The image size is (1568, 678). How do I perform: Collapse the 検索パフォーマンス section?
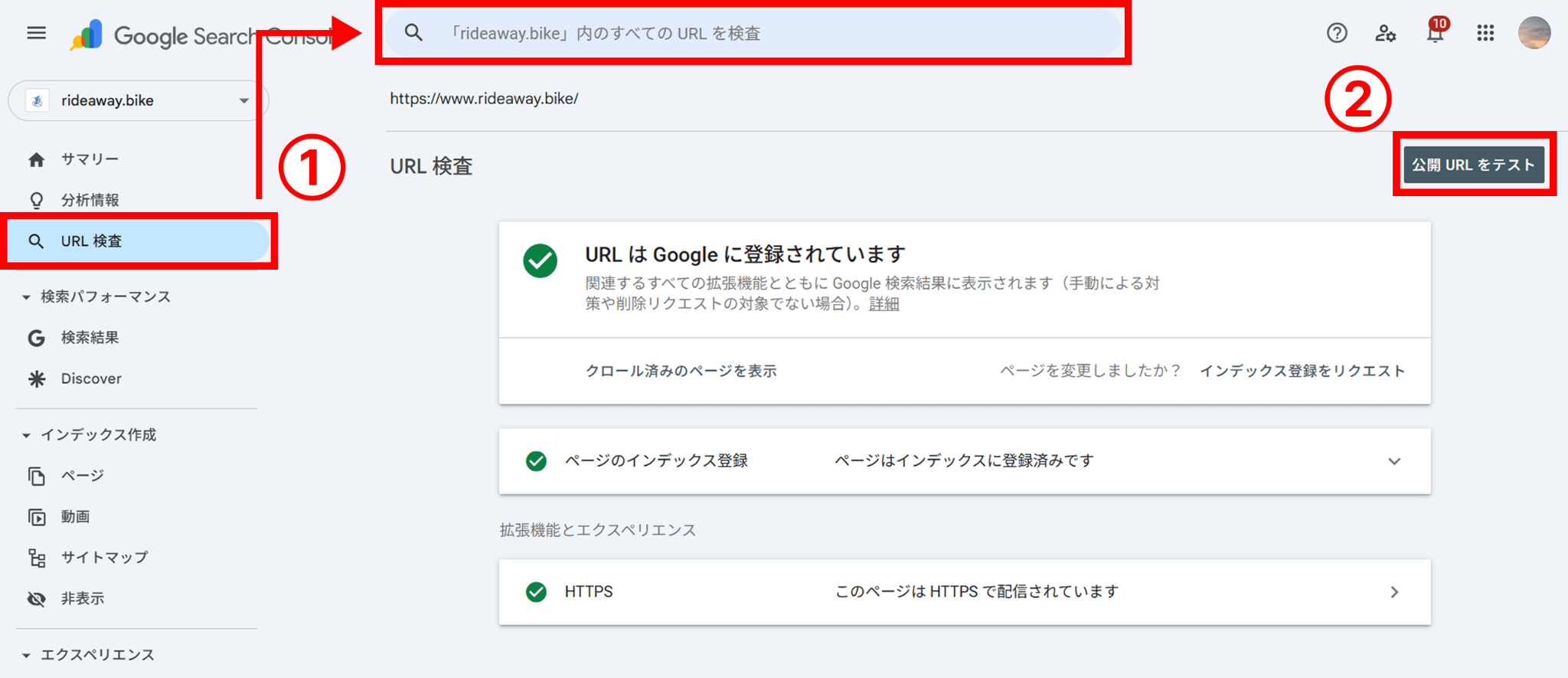pyautogui.click(x=26, y=297)
